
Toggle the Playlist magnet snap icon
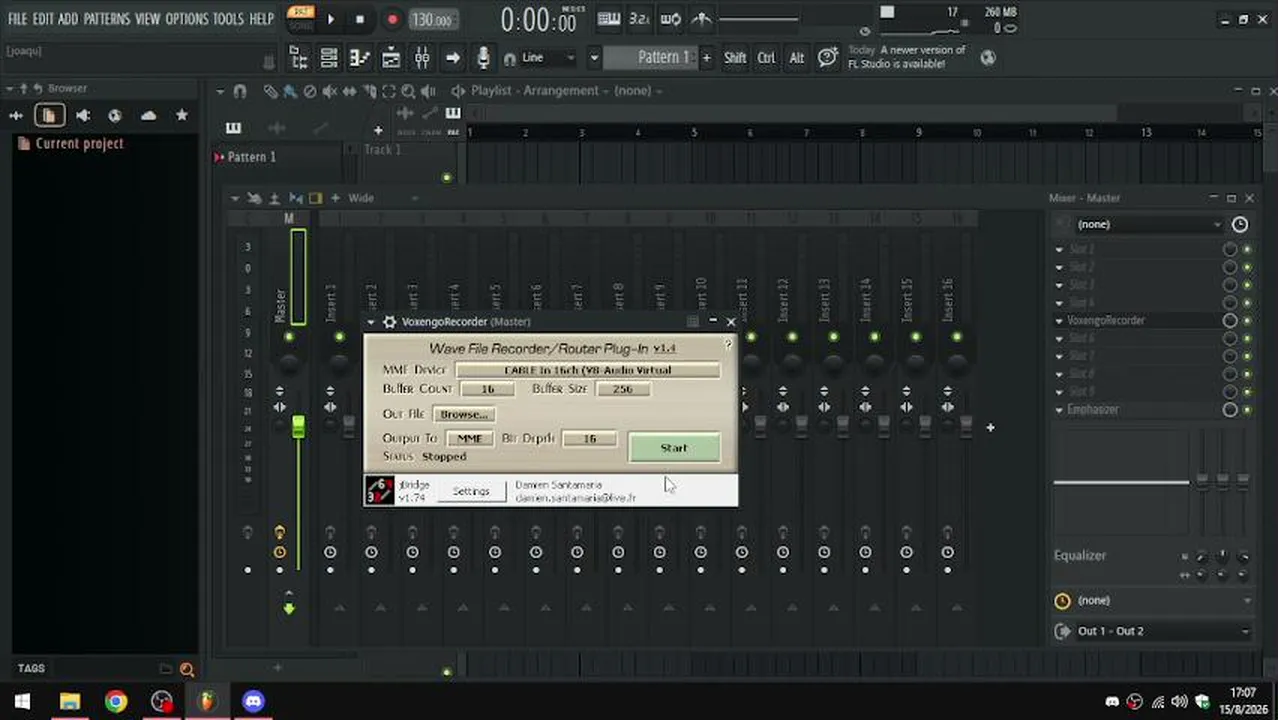point(239,91)
